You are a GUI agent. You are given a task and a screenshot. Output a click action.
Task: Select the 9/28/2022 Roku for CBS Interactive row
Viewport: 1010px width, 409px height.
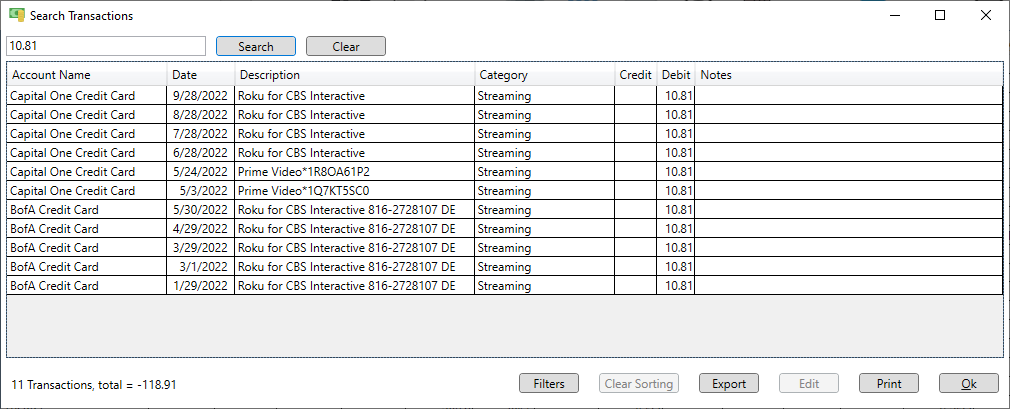coord(504,96)
